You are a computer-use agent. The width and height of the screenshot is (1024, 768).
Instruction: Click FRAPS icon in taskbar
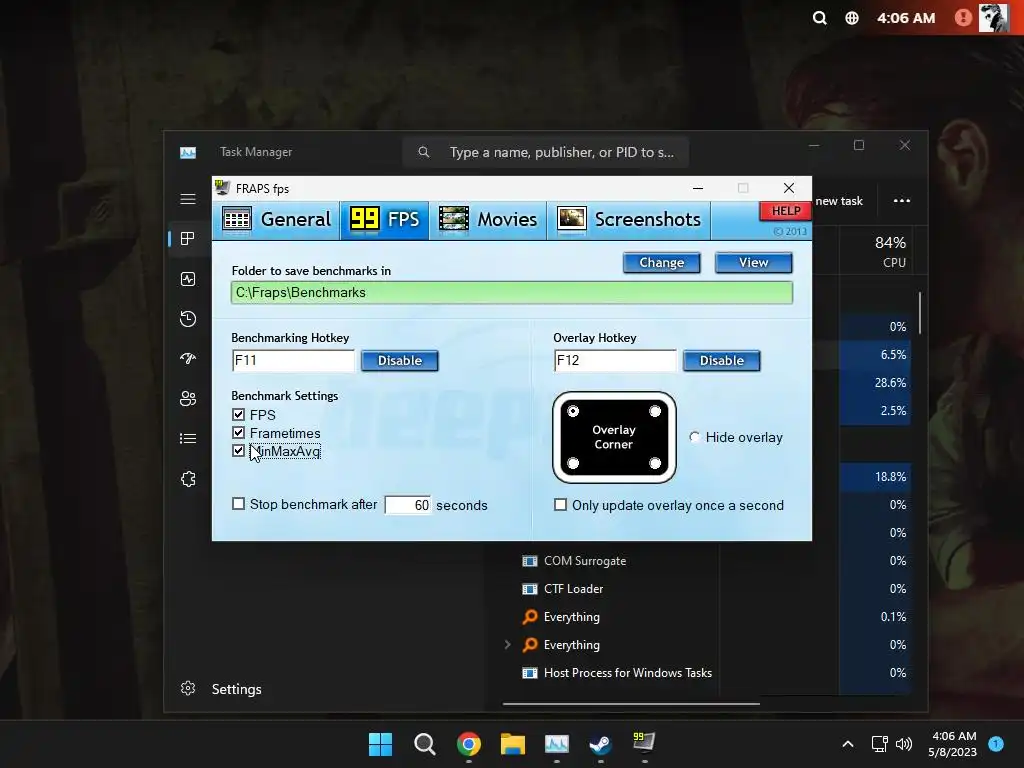(x=644, y=743)
